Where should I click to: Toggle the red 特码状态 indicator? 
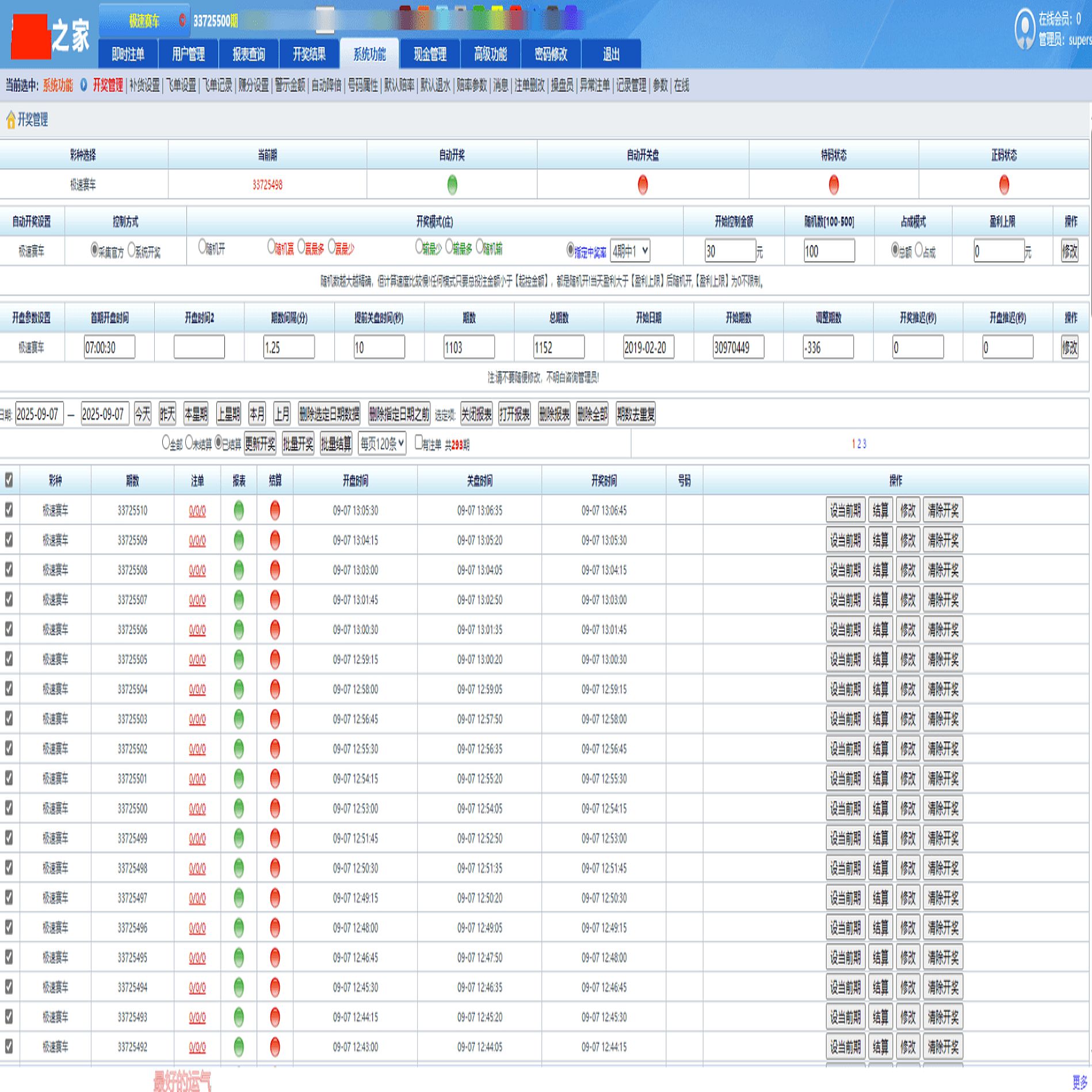(x=834, y=185)
